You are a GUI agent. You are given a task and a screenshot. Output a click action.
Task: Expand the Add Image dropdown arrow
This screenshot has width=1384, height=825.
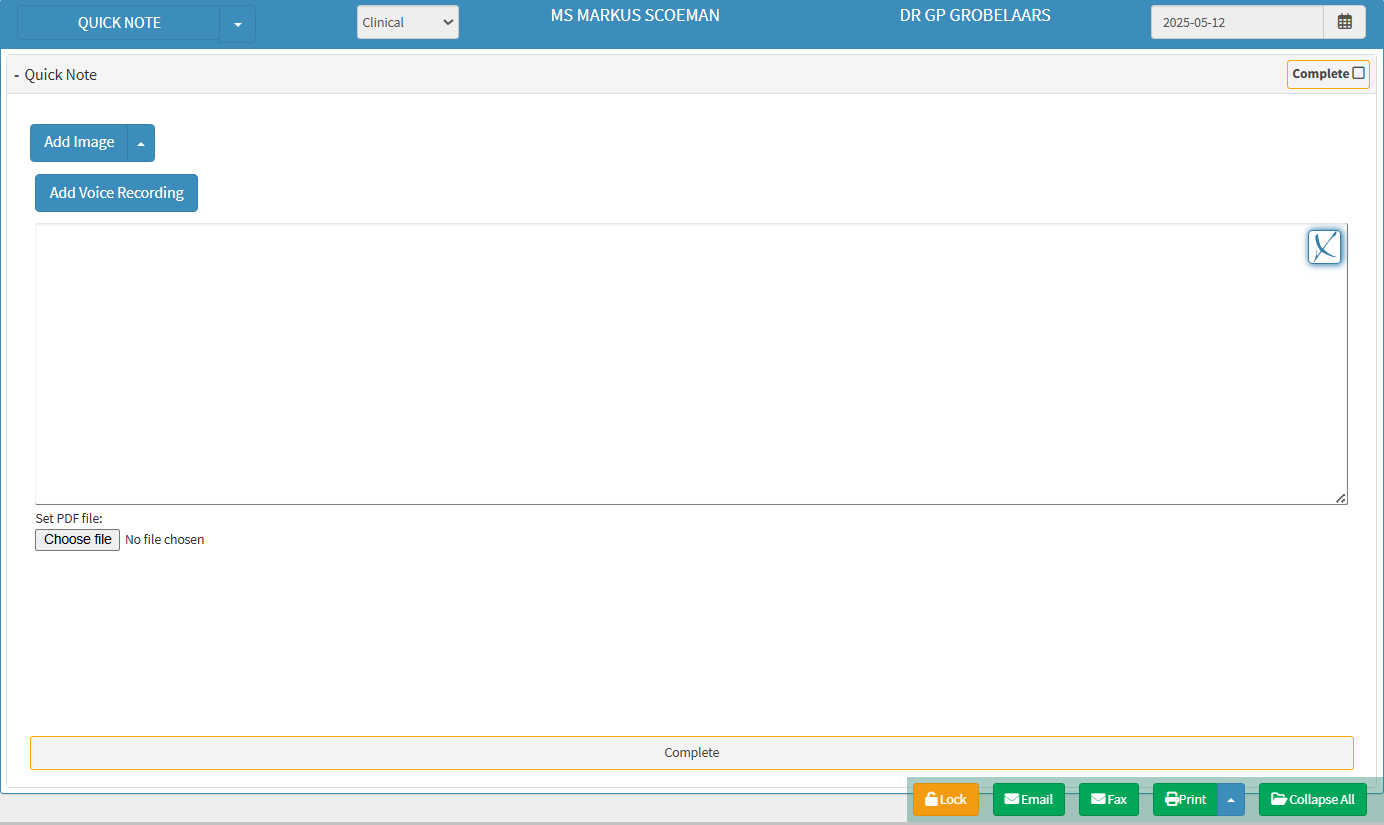click(x=141, y=143)
